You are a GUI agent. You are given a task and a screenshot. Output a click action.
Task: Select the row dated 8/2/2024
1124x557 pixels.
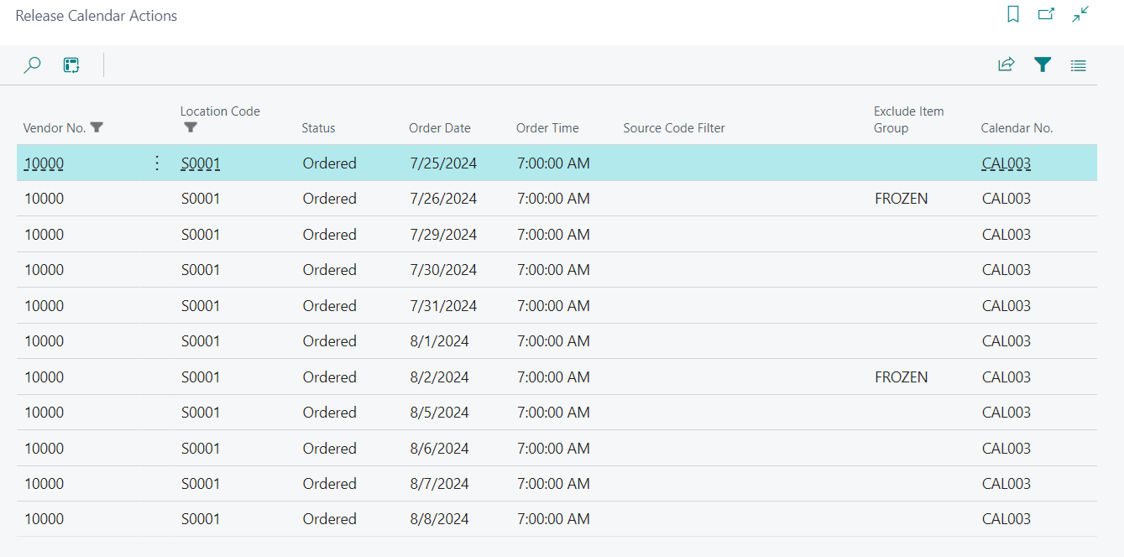click(x=439, y=377)
